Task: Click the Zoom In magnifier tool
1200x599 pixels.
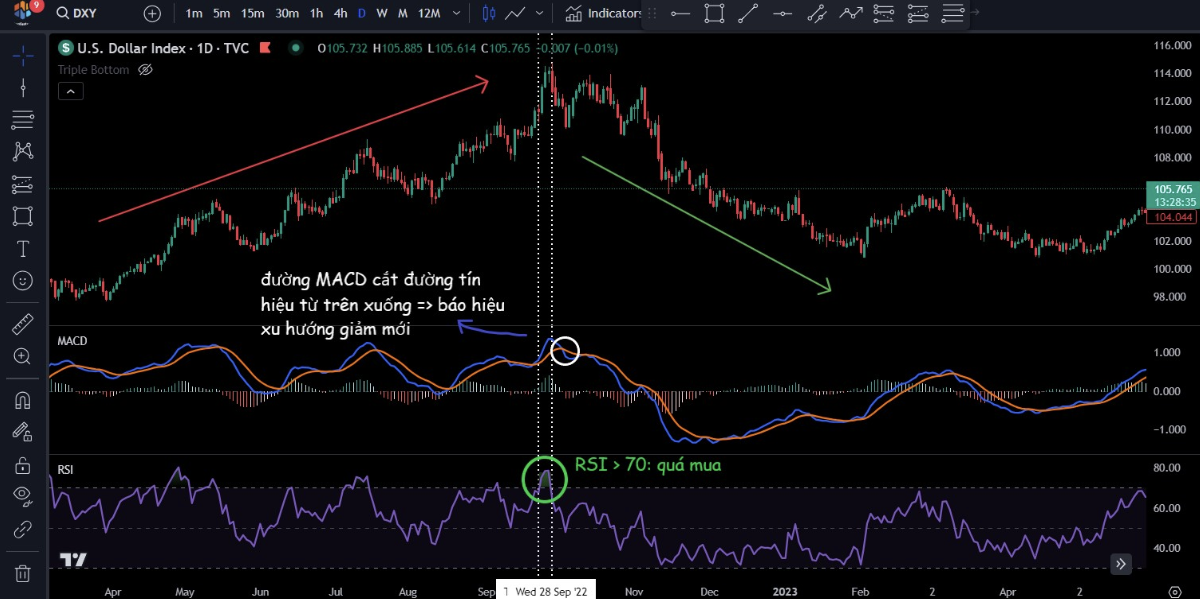Action: pyautogui.click(x=22, y=356)
